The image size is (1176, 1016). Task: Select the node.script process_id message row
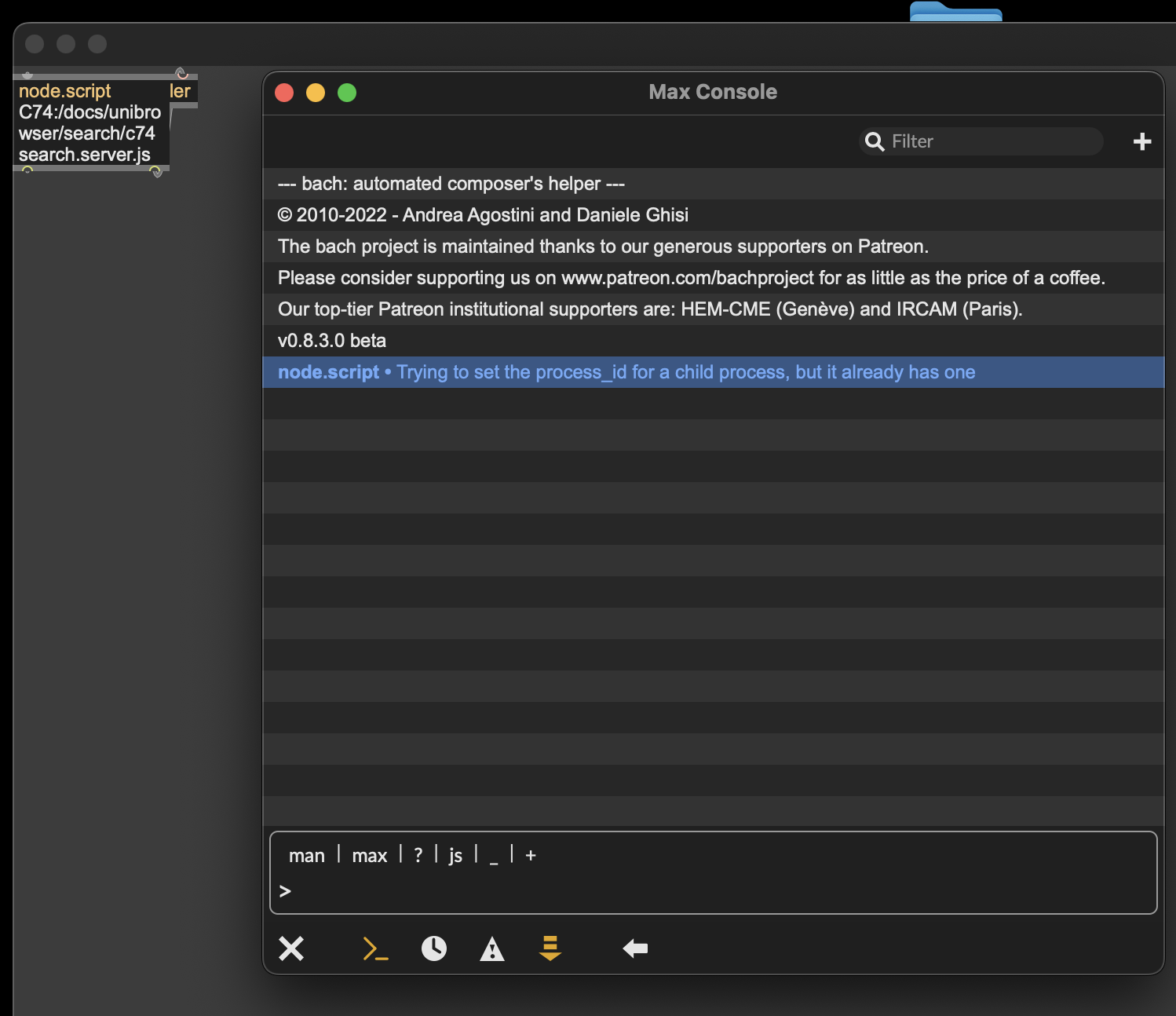point(714,372)
